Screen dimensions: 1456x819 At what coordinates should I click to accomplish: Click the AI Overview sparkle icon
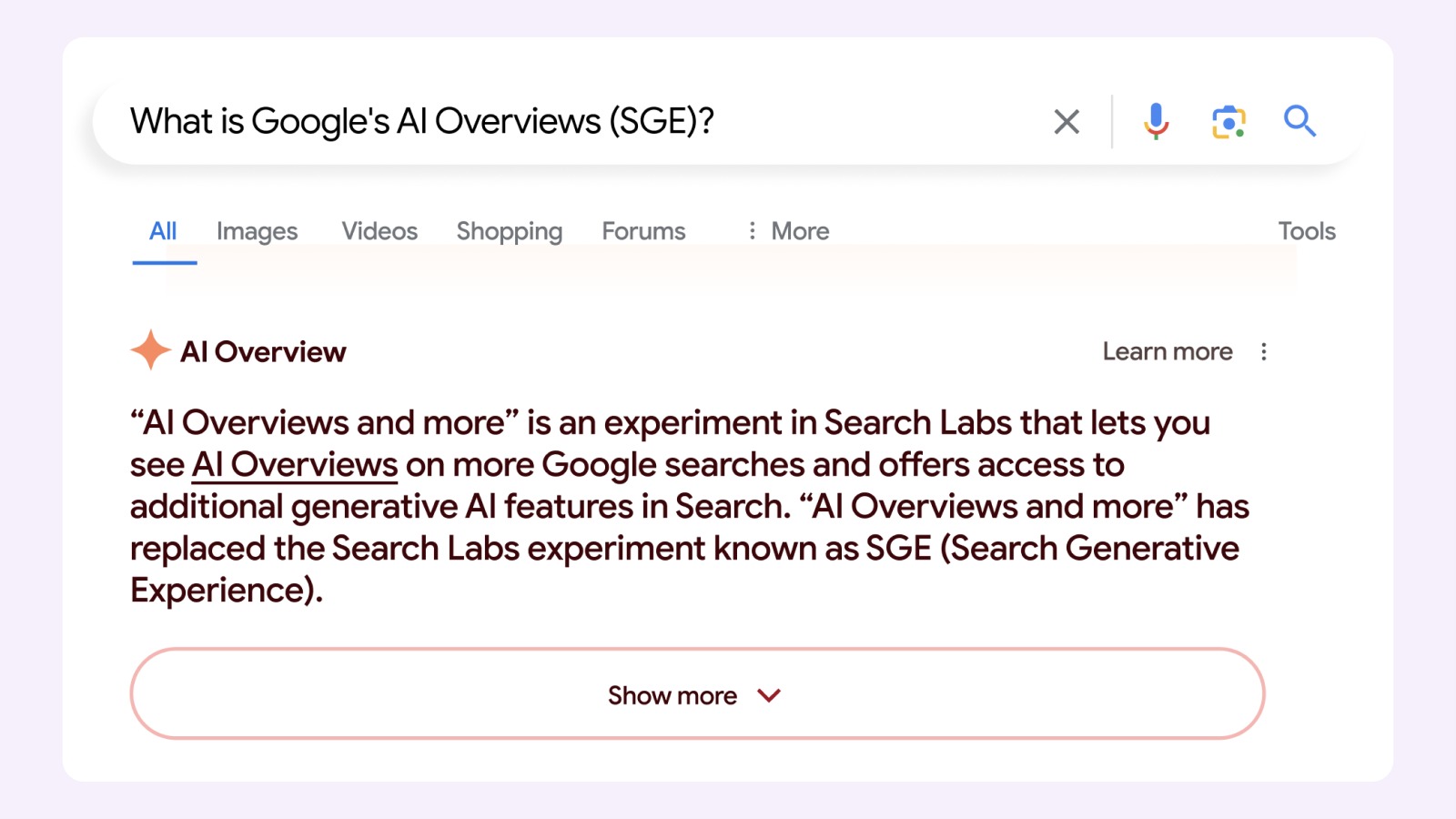(148, 349)
